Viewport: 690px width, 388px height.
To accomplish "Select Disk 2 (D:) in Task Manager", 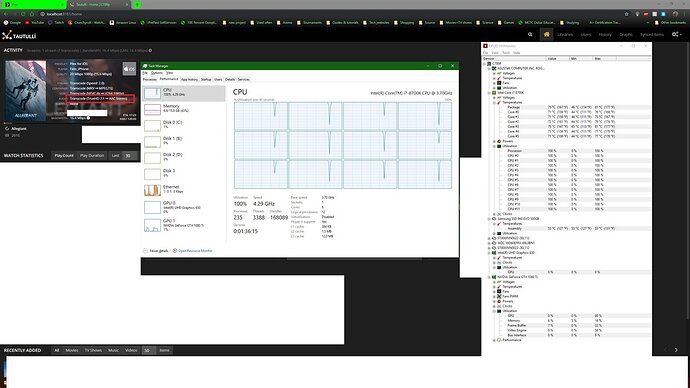I will point(184,157).
